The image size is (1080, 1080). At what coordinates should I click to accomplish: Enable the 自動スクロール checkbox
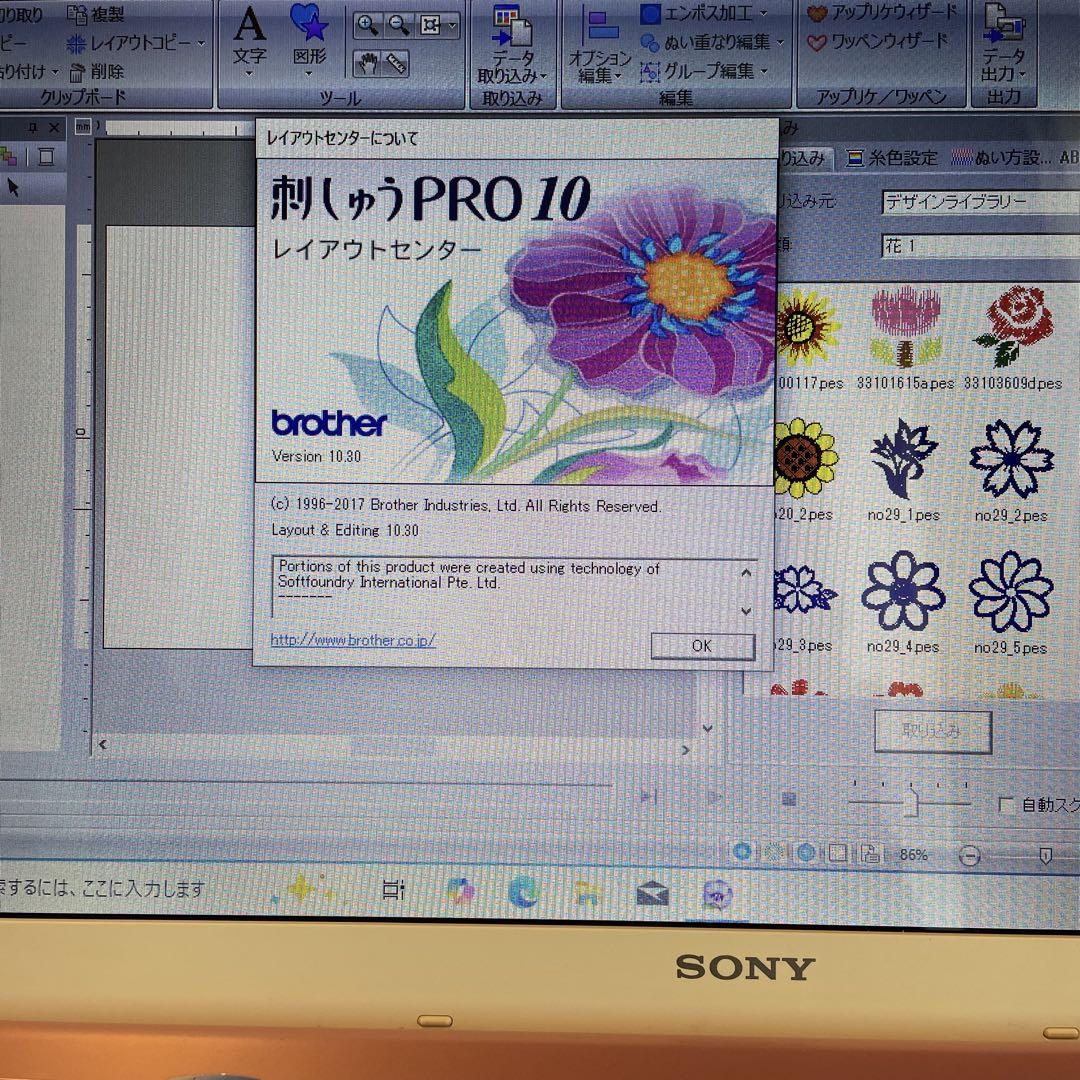[x=1006, y=804]
